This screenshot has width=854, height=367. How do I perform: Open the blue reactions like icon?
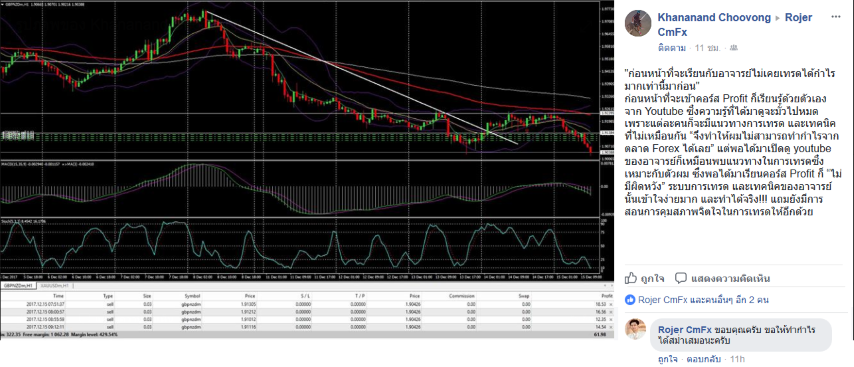click(x=630, y=299)
